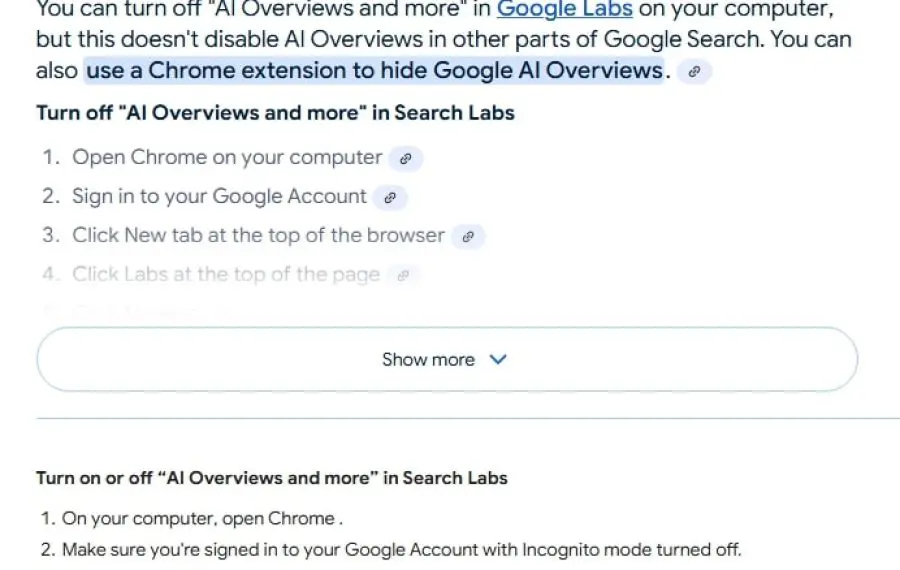
Task: Click the top line "You can turn off"
Action: click(435, 9)
